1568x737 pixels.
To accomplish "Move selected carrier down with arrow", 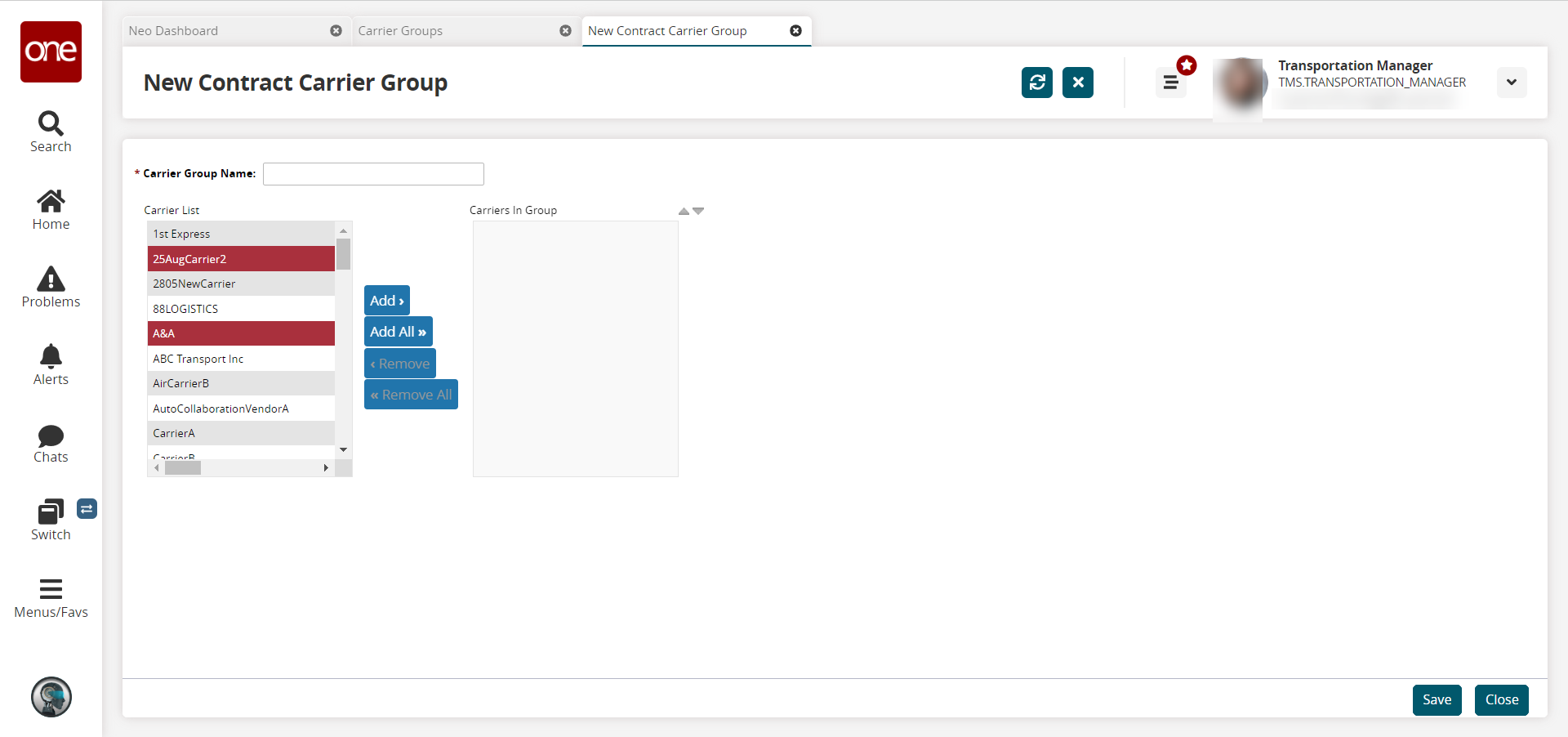I will pyautogui.click(x=698, y=211).
